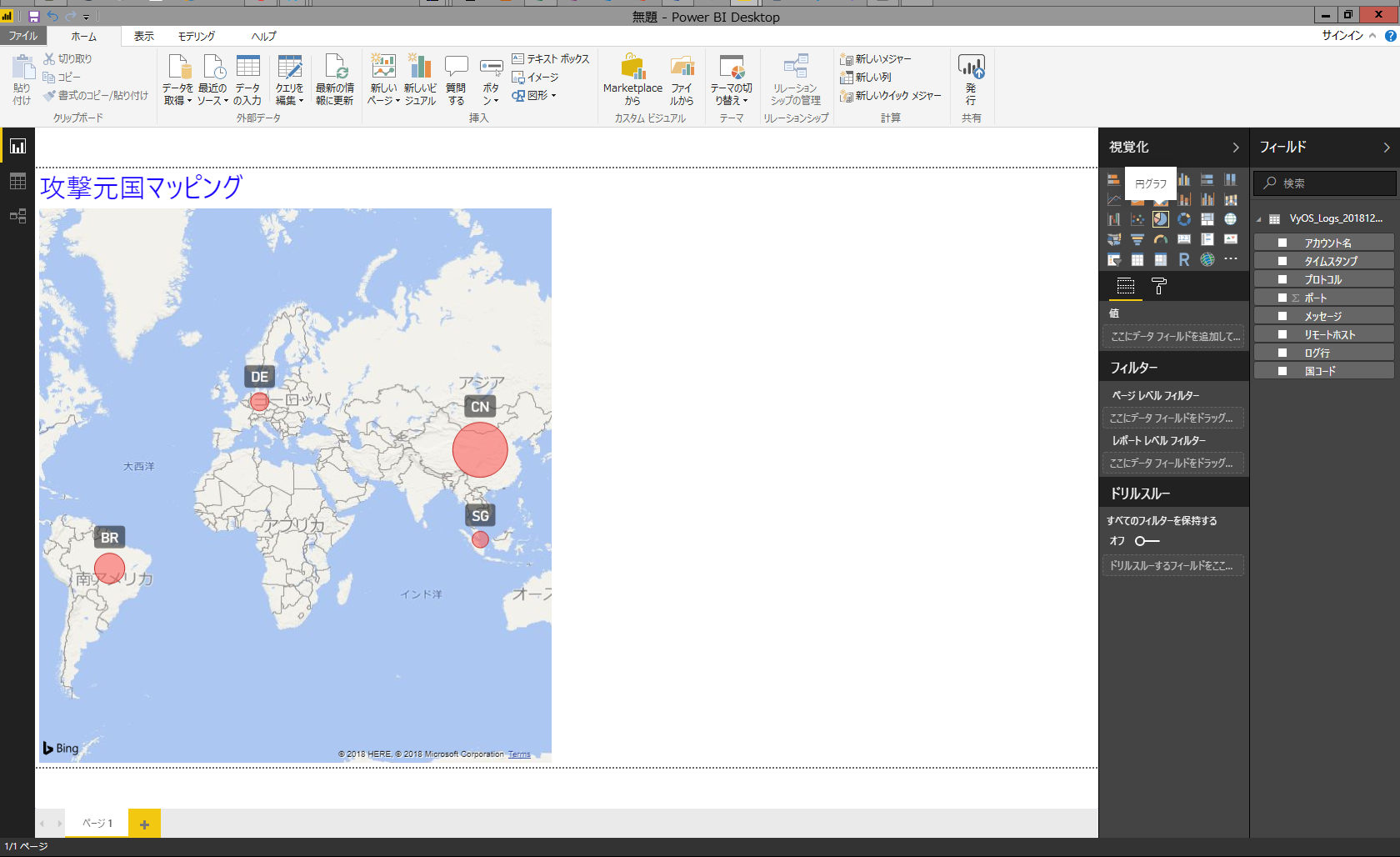This screenshot has width=1400, height=857.
Task: Pick the Treemap visualization
Action: [1207, 219]
